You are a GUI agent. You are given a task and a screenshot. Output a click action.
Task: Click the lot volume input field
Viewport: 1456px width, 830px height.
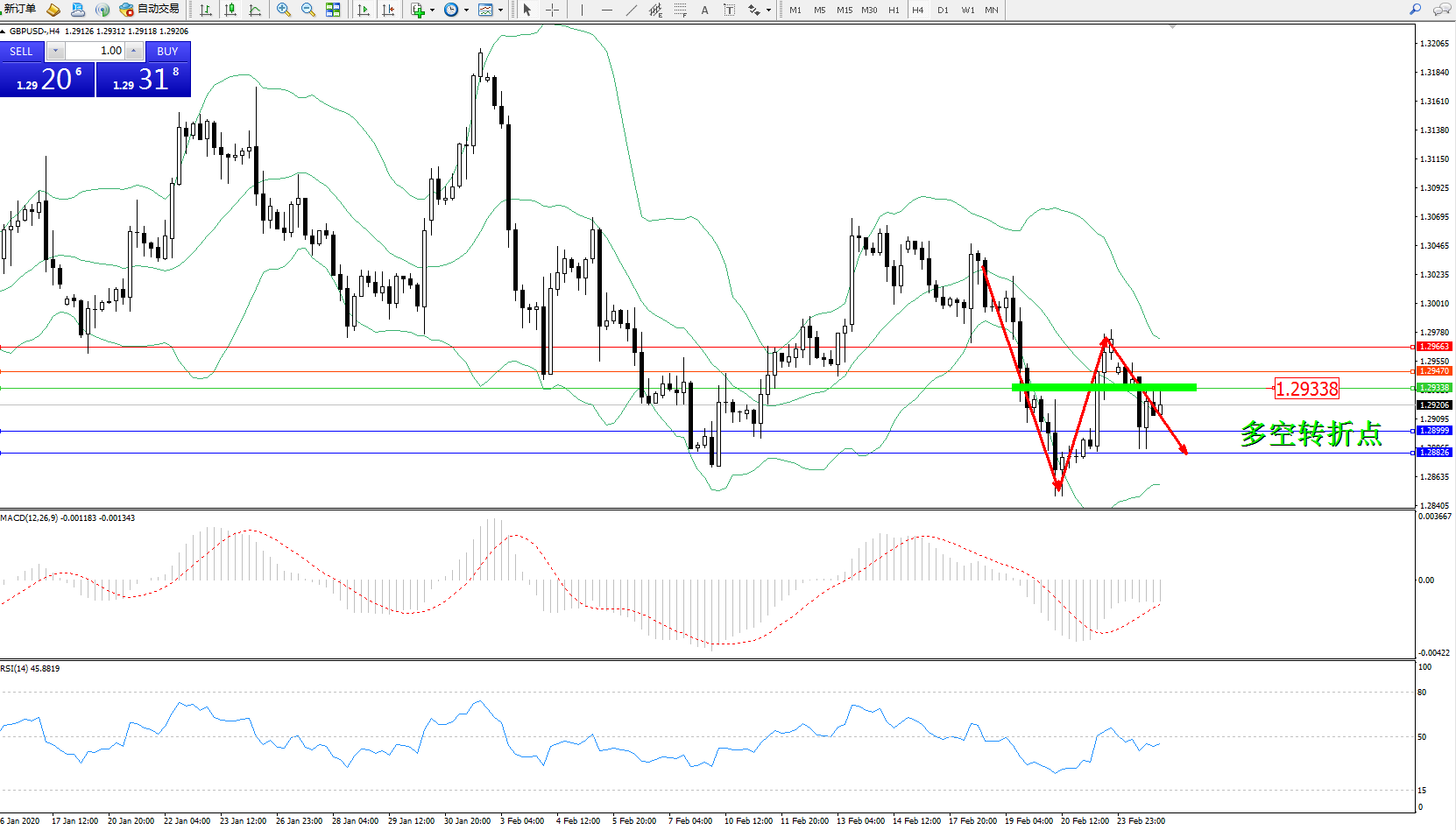coord(96,51)
